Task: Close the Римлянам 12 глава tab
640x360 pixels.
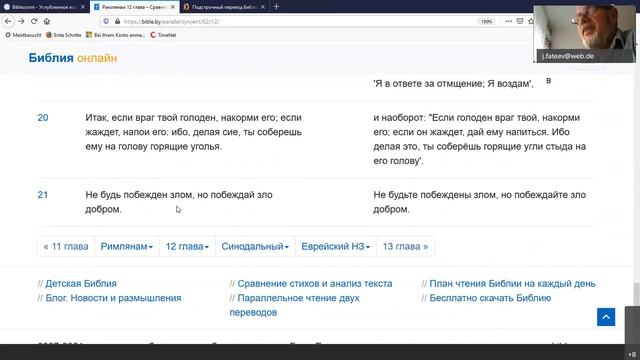Action: [173, 7]
